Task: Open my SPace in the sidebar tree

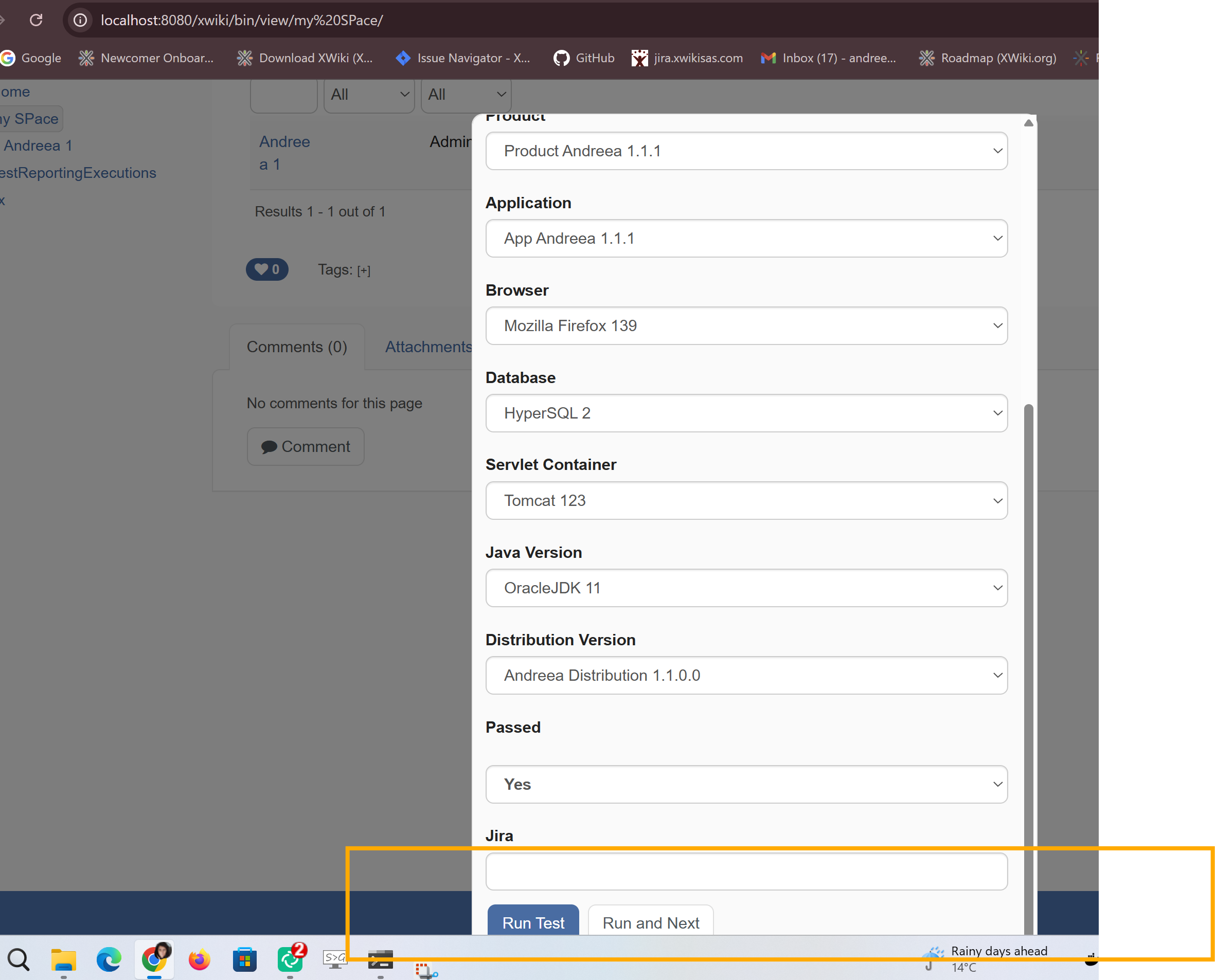Action: (30, 119)
